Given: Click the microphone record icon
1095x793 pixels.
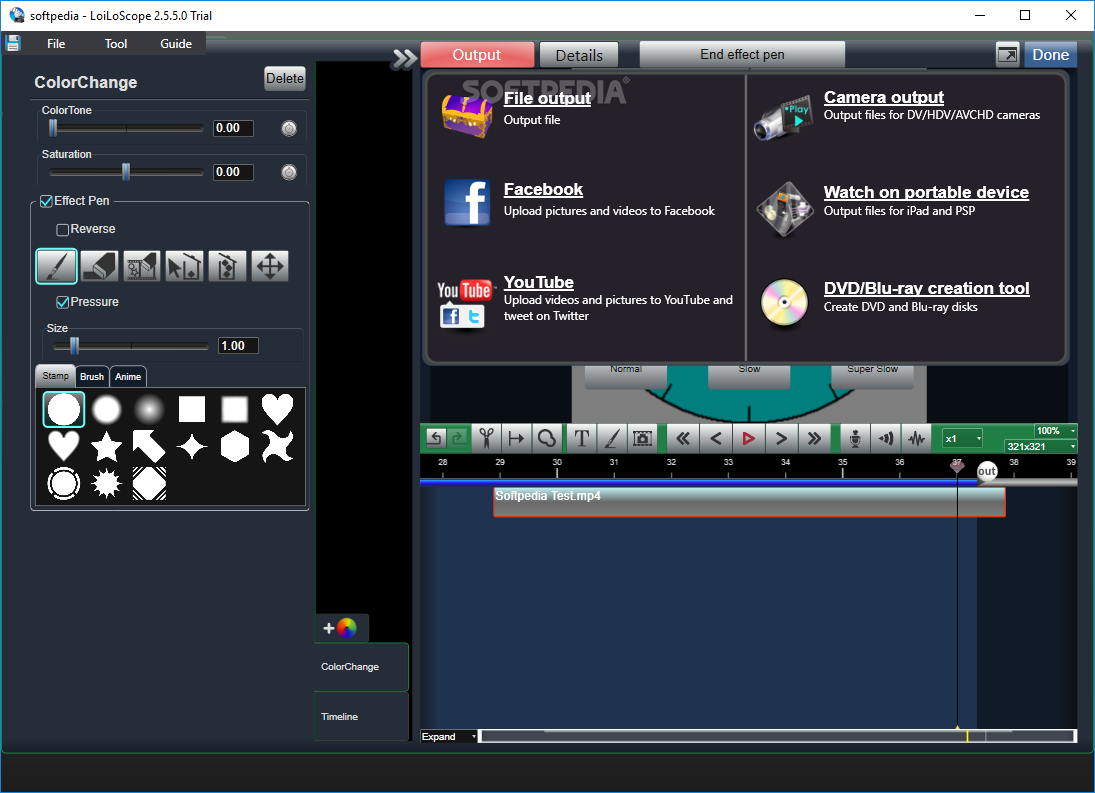Looking at the screenshot, I should (855, 438).
